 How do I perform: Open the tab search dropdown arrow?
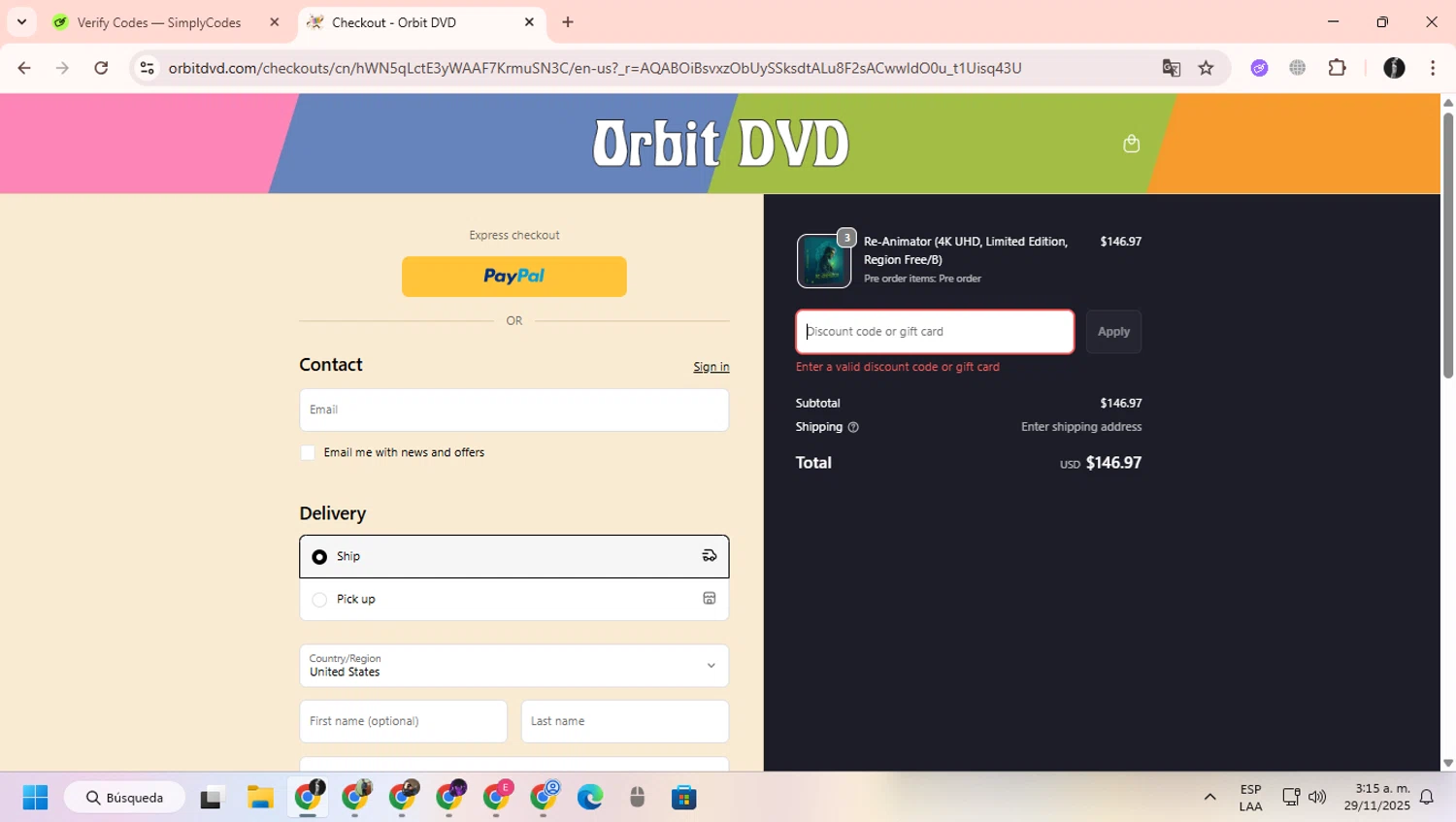click(x=21, y=22)
